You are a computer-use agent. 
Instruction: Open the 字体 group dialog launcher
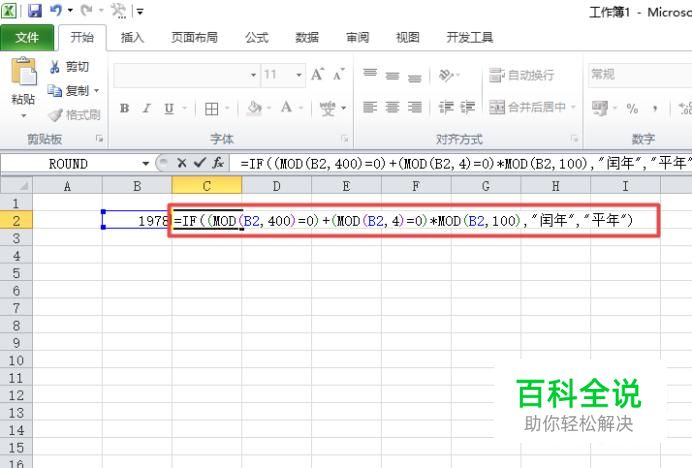point(344,139)
